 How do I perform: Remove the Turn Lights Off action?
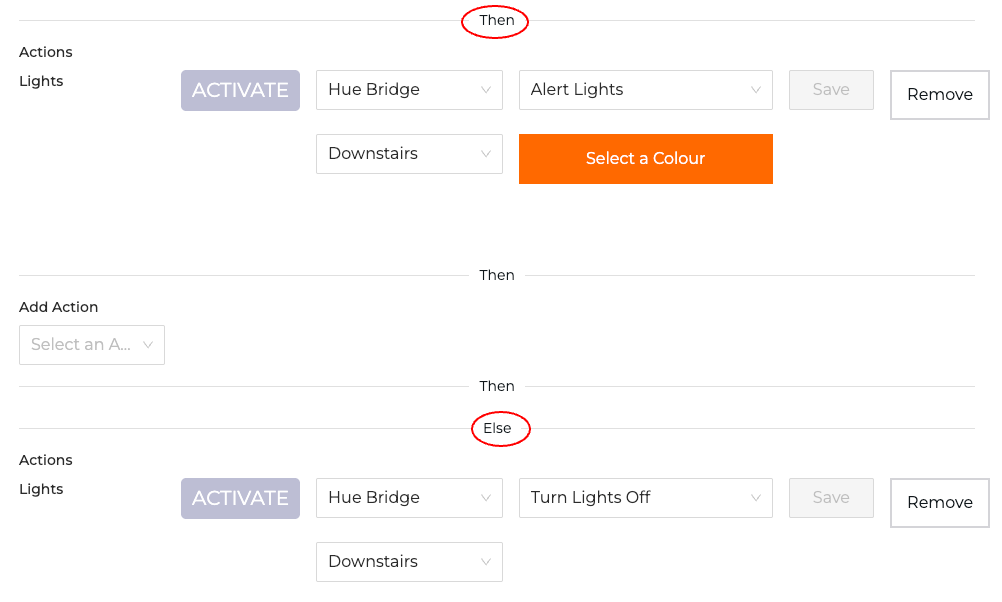939,503
